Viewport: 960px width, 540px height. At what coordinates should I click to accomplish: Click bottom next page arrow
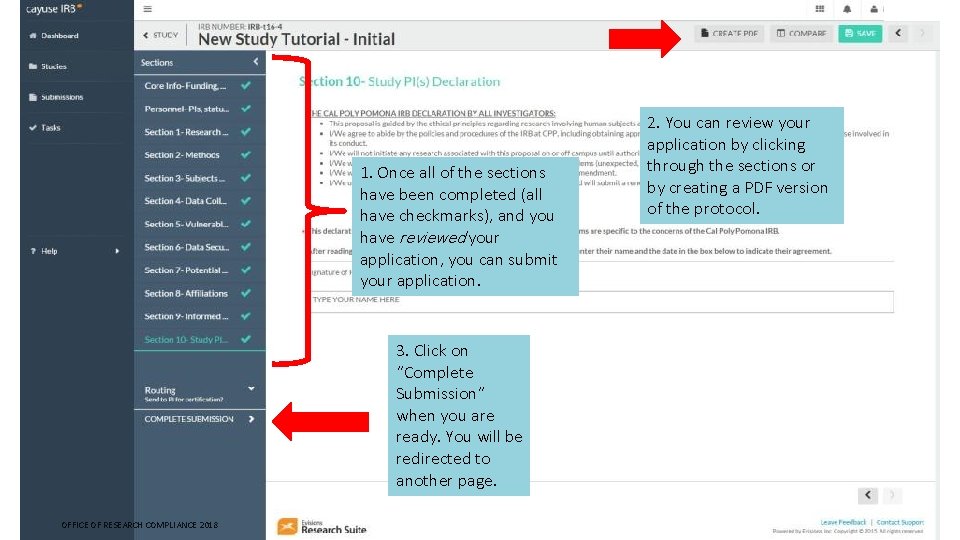click(x=892, y=495)
